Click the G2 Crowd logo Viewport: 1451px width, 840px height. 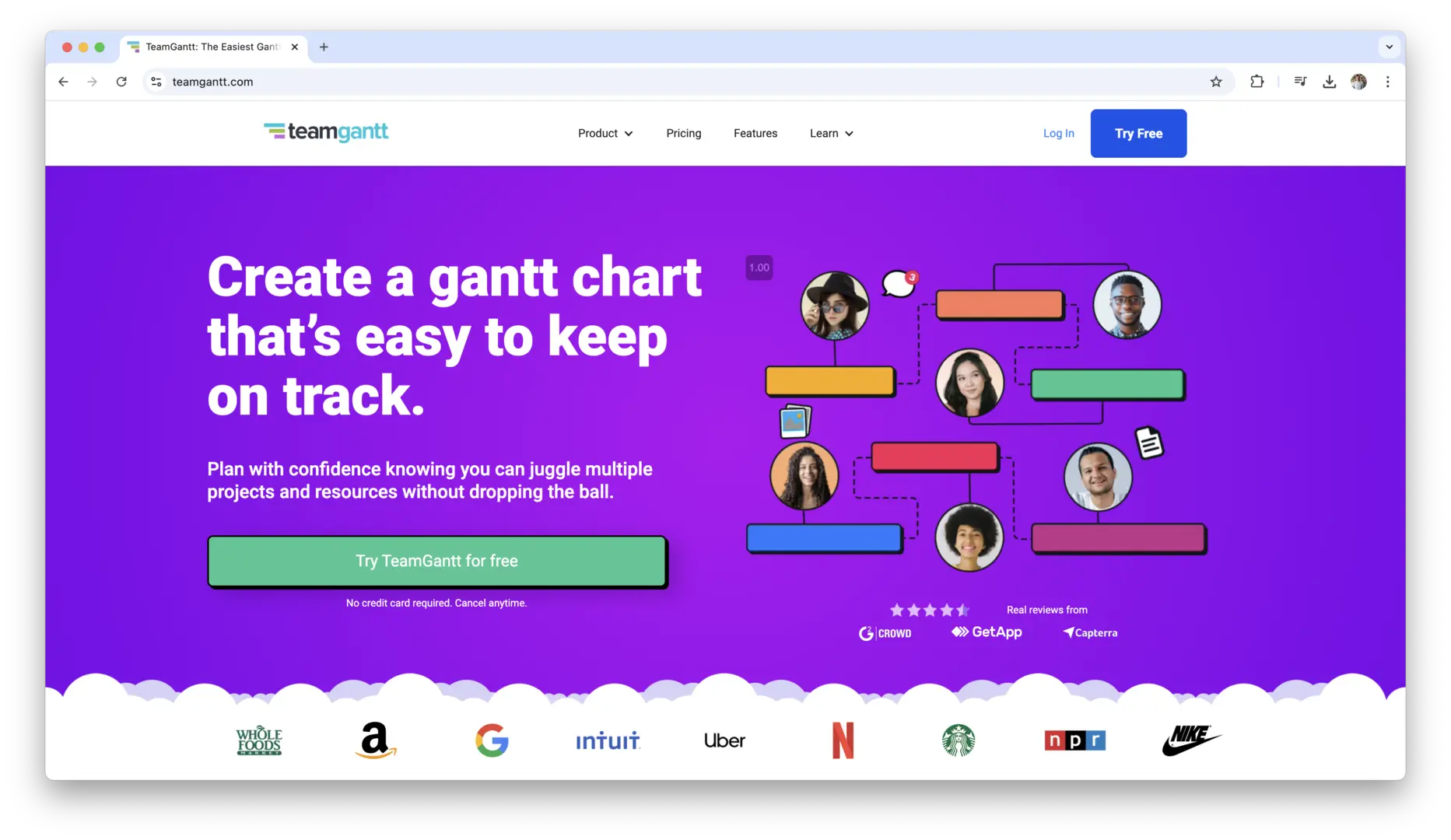(885, 633)
